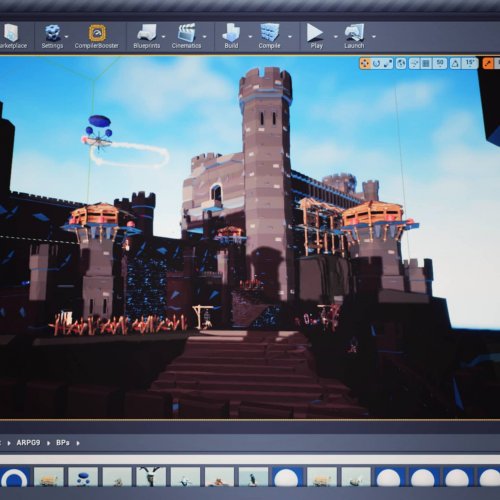This screenshot has width=500, height=500.
Task: Toggle surface snapping in viewport
Action: pos(414,63)
